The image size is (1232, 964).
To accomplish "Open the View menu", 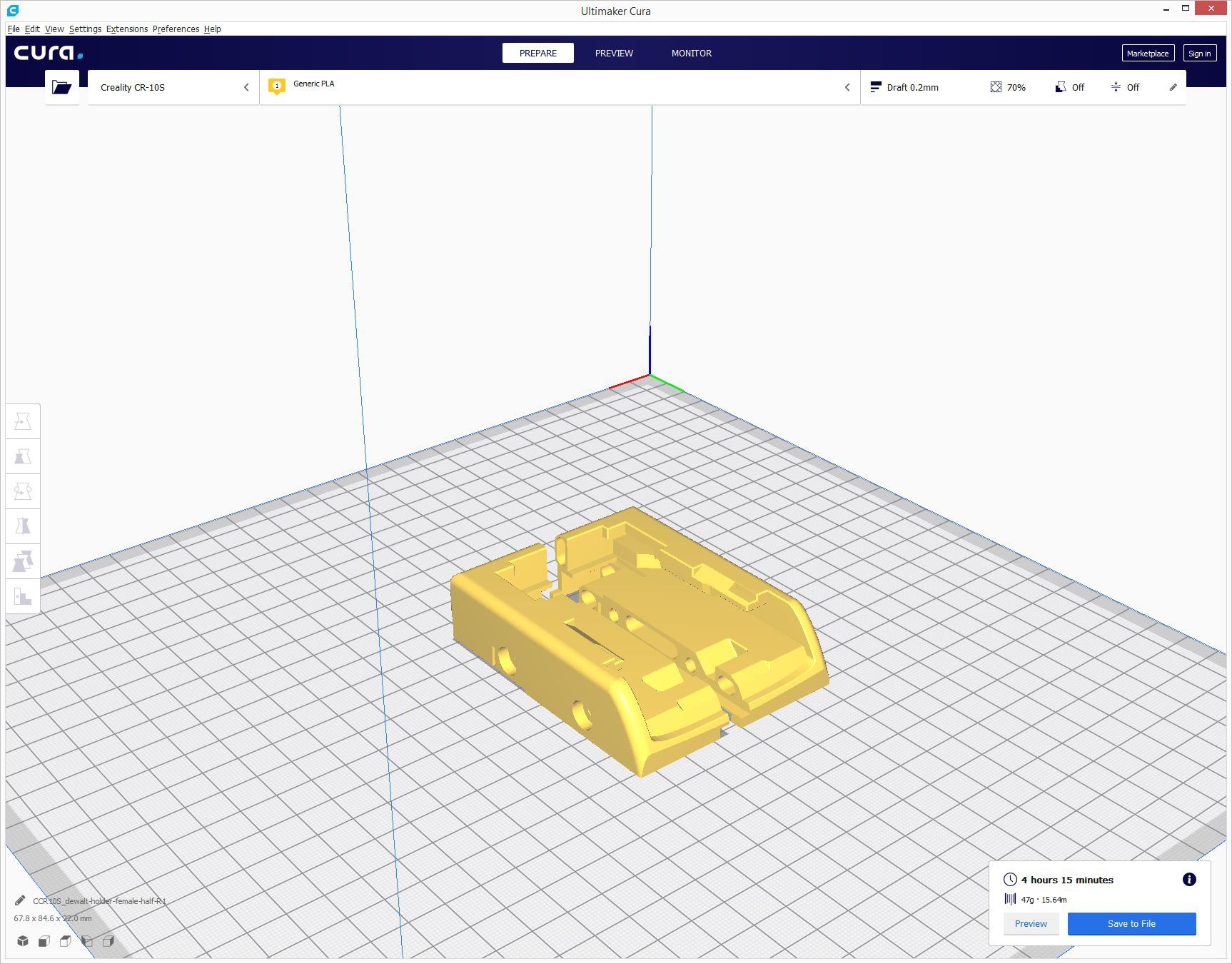I will (x=54, y=29).
